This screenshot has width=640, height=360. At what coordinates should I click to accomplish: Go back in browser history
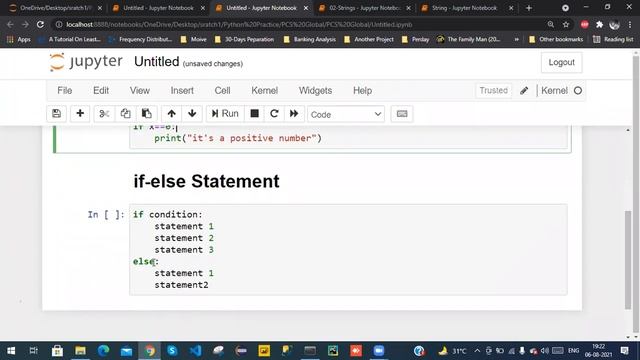pos(10,24)
